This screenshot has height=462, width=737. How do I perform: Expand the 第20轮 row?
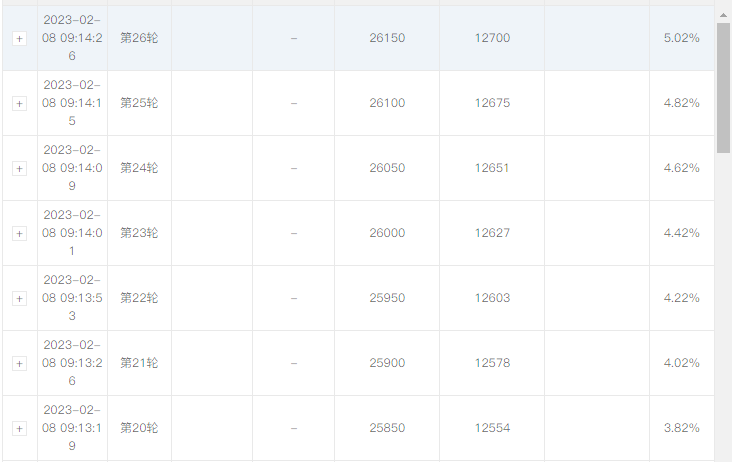19,429
